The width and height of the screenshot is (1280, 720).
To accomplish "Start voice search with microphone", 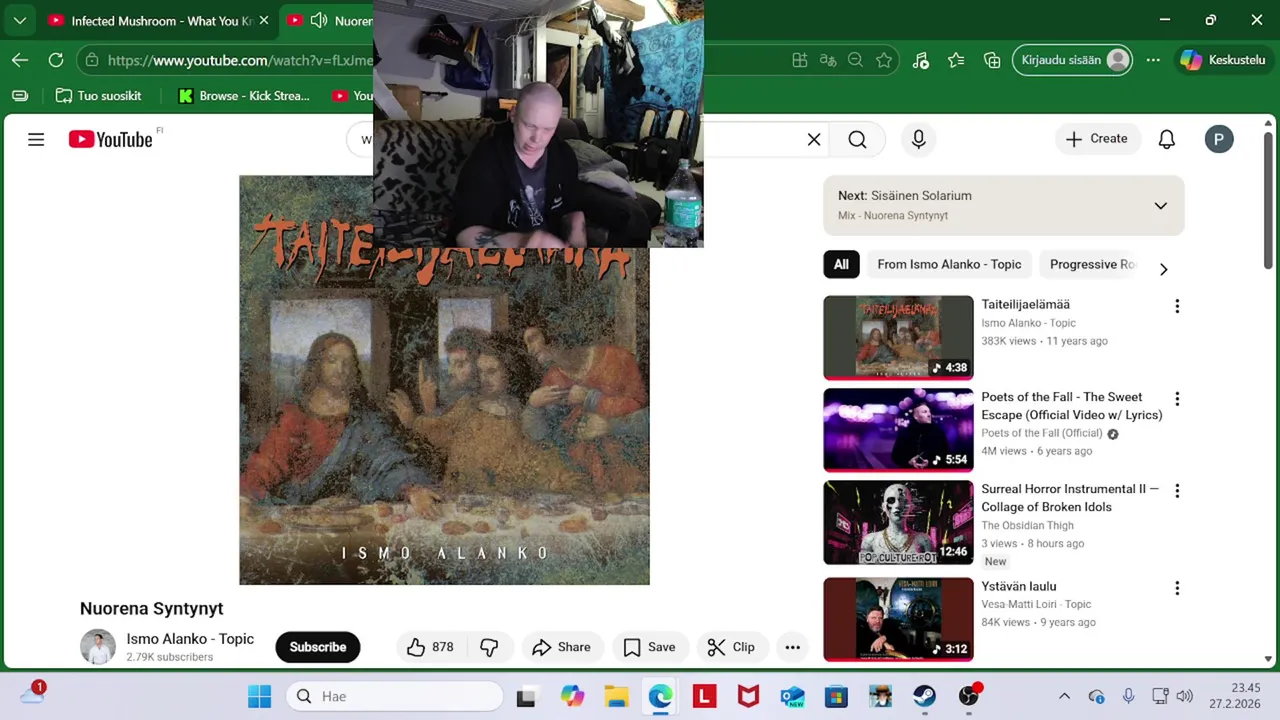I will 918,139.
